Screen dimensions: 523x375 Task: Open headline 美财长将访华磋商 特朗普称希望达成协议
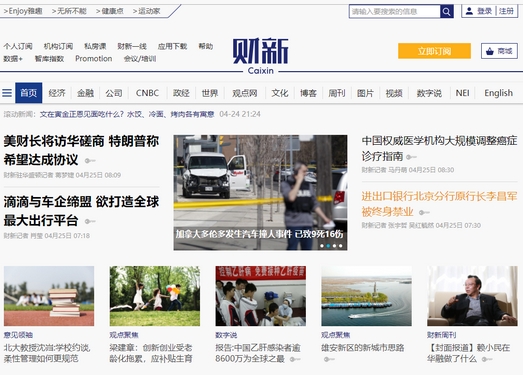coord(81,150)
